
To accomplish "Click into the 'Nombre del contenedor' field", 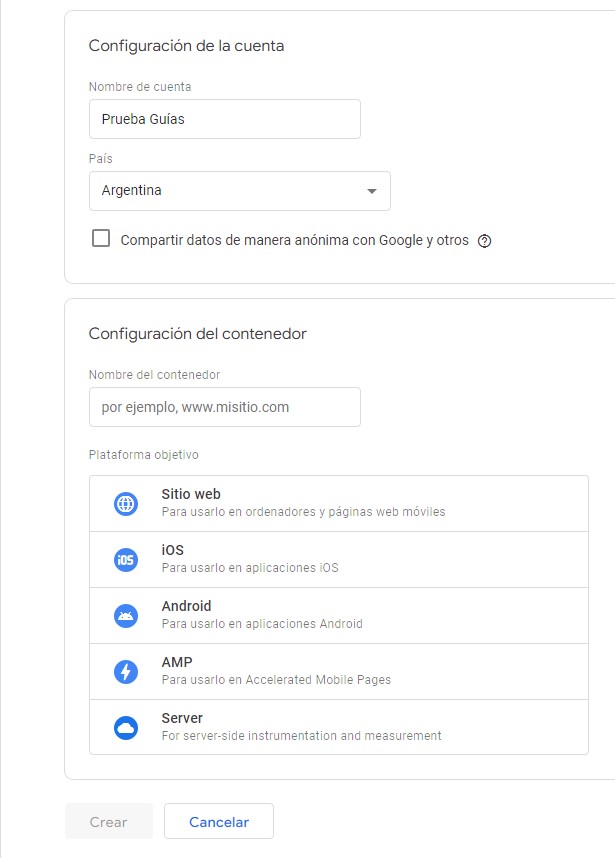I will 224,407.
